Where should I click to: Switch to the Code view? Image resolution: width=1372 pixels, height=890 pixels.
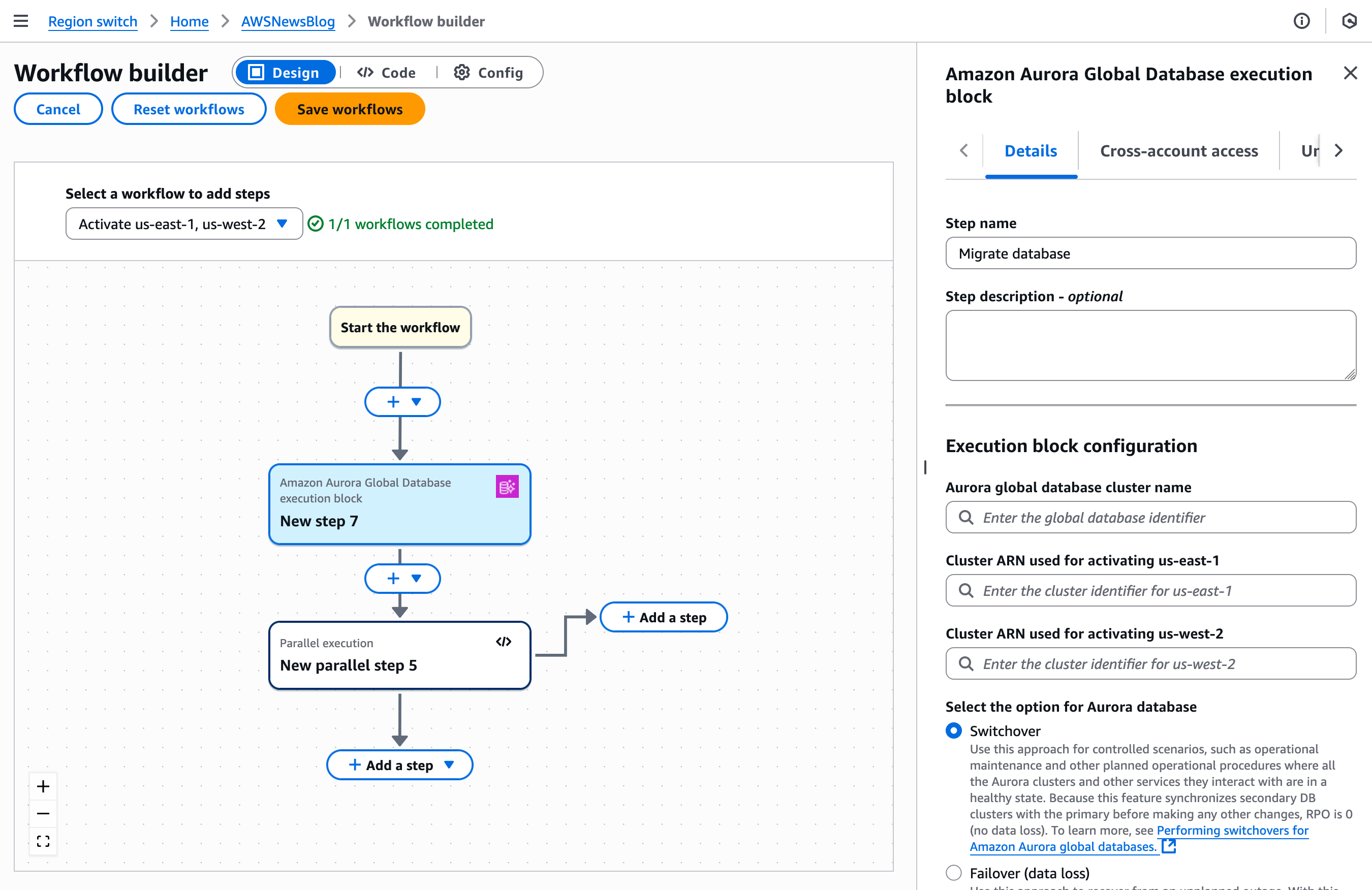click(387, 73)
